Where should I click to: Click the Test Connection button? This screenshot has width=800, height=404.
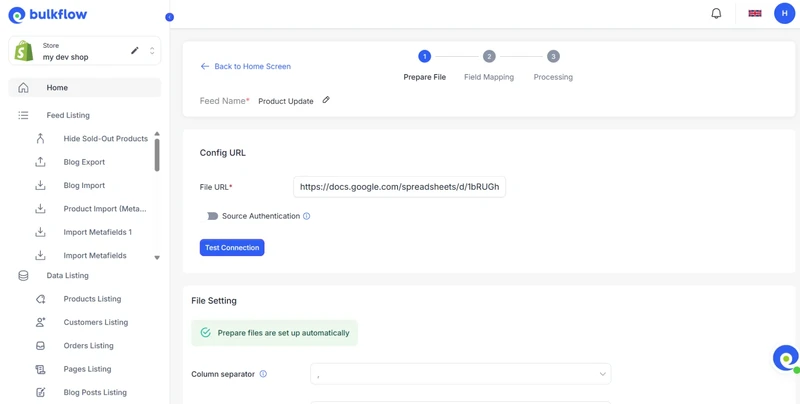click(x=232, y=247)
